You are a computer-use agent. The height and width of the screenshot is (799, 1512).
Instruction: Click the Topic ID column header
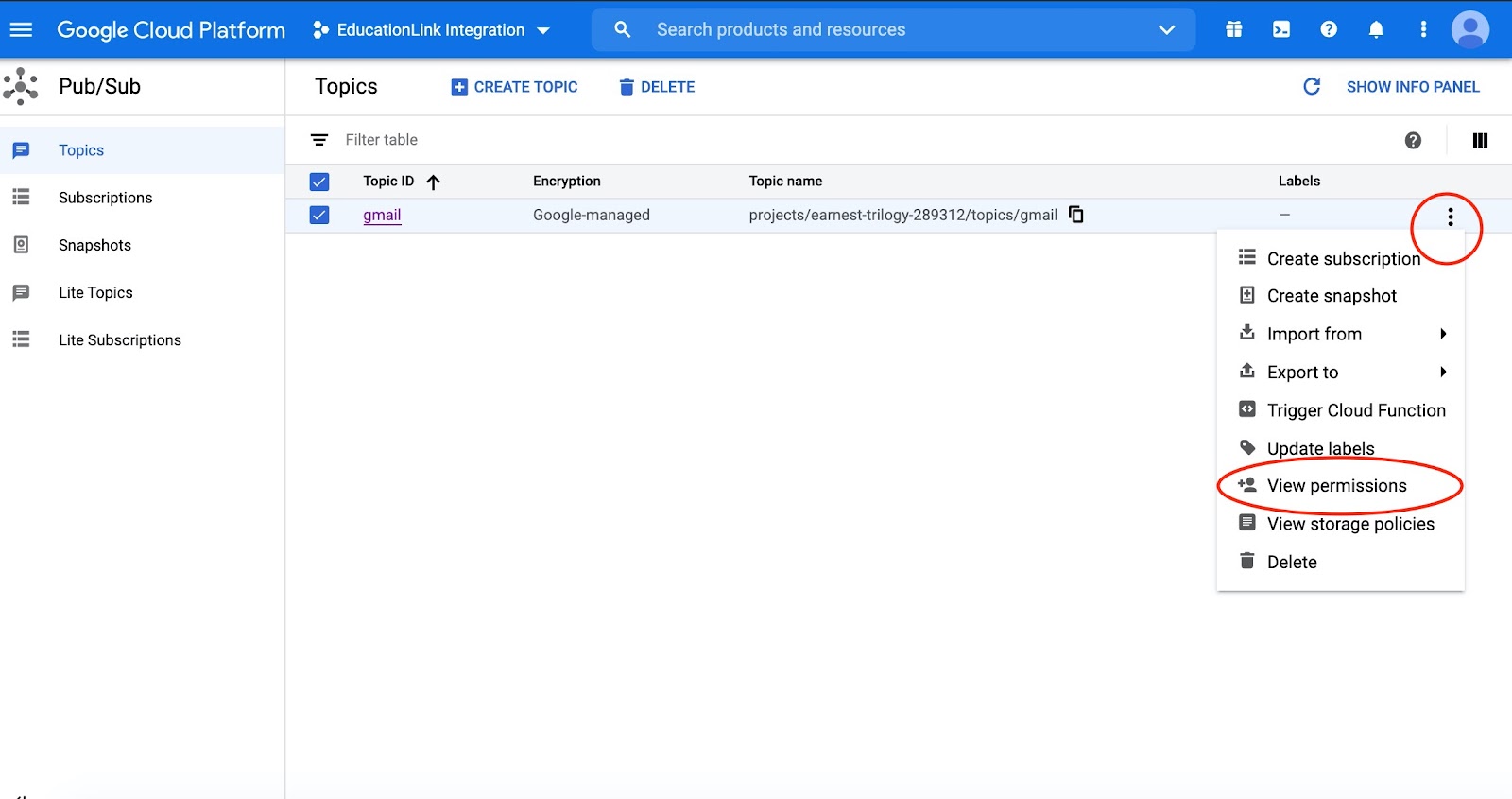tap(388, 182)
